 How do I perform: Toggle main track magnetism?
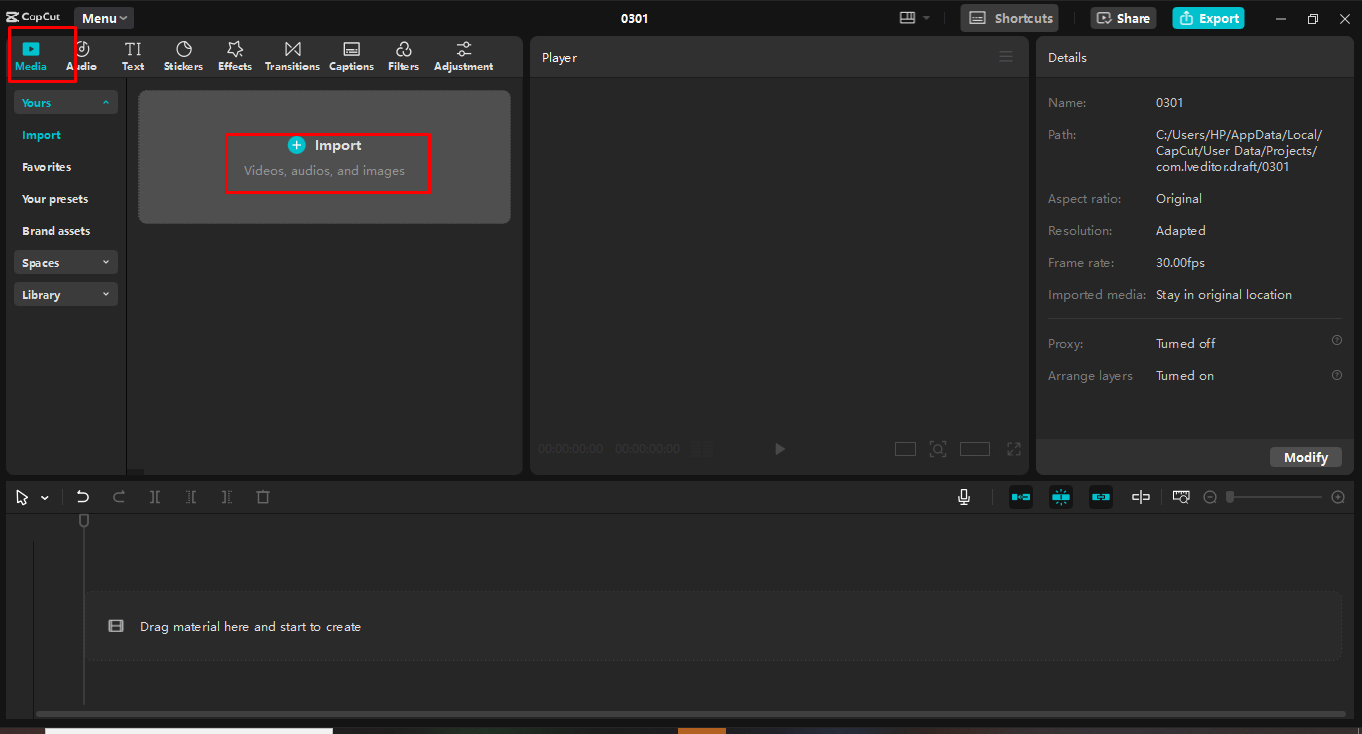point(1060,496)
